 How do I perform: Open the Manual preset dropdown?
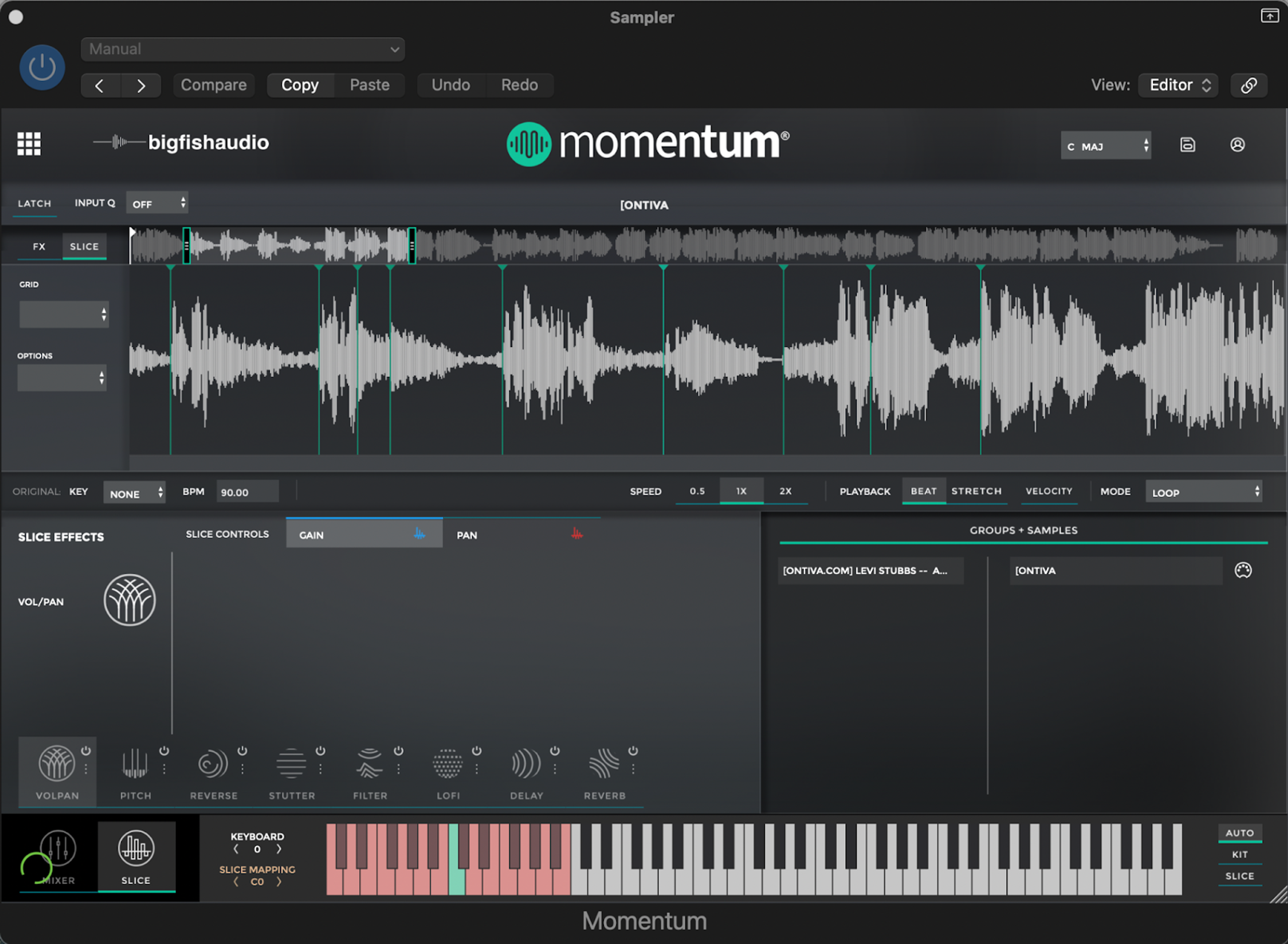click(243, 49)
